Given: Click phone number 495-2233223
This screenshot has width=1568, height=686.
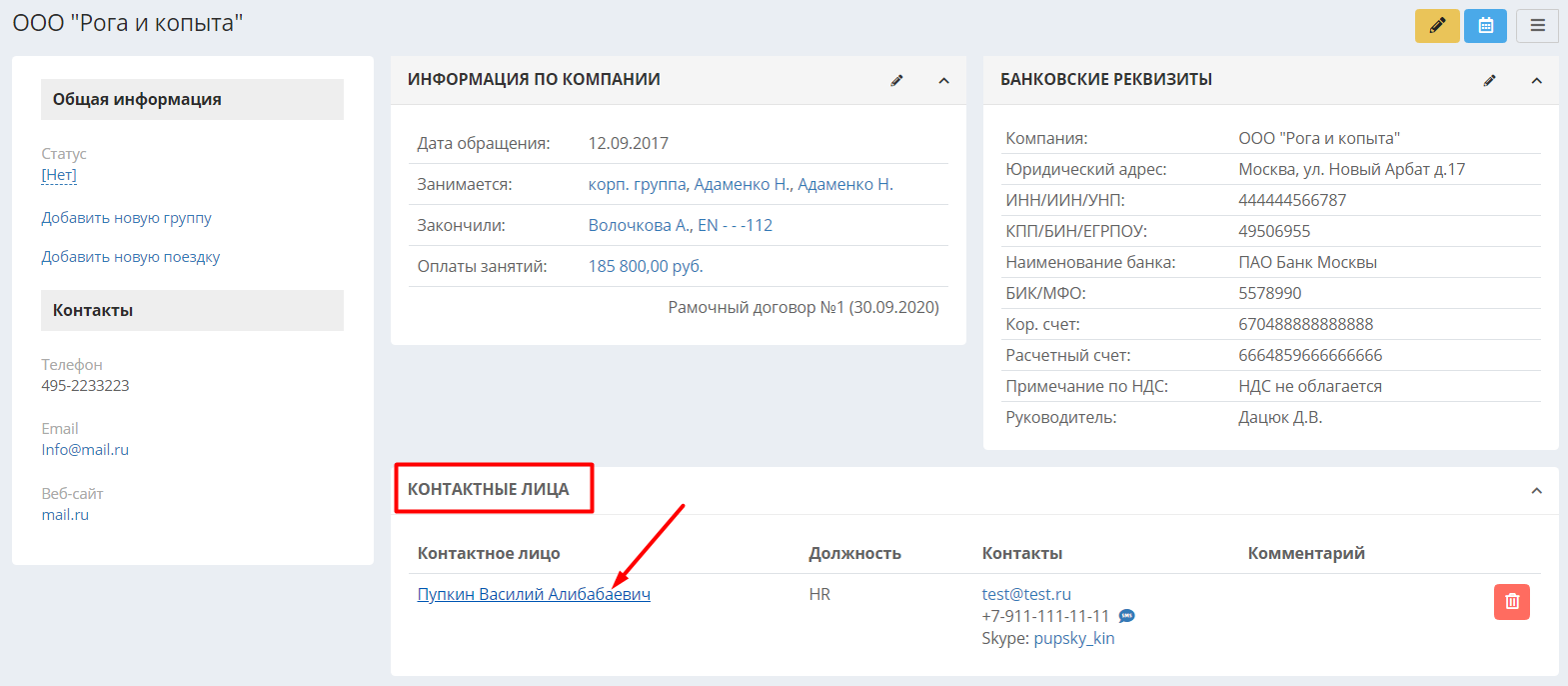Looking at the screenshot, I should point(85,386).
